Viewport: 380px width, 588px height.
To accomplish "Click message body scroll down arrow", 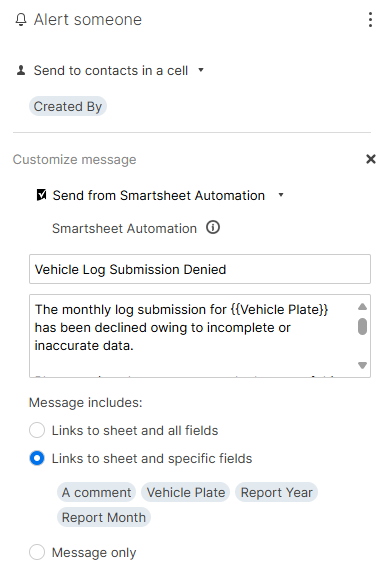I will coord(362,365).
